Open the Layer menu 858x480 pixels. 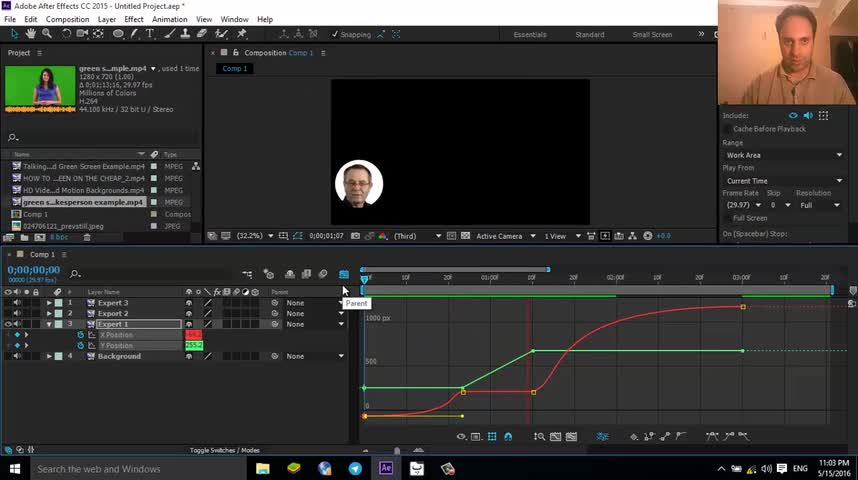(x=107, y=19)
